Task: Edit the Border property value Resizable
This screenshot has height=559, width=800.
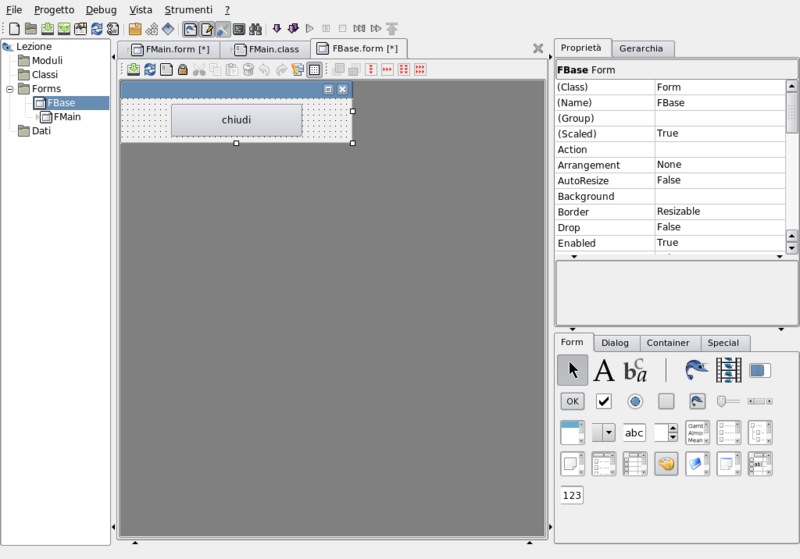Action: pos(719,212)
